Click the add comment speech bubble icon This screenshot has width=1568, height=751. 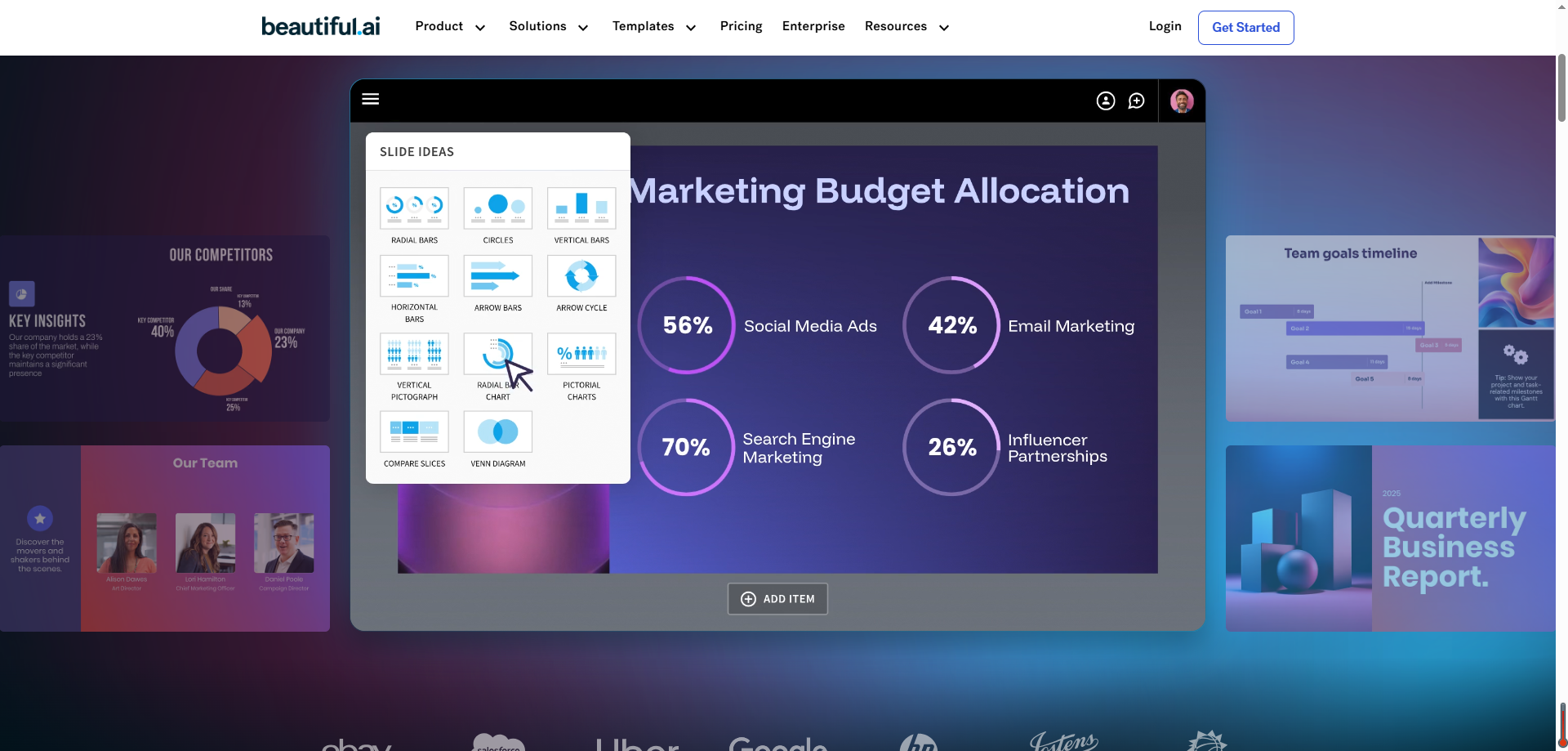click(1136, 101)
